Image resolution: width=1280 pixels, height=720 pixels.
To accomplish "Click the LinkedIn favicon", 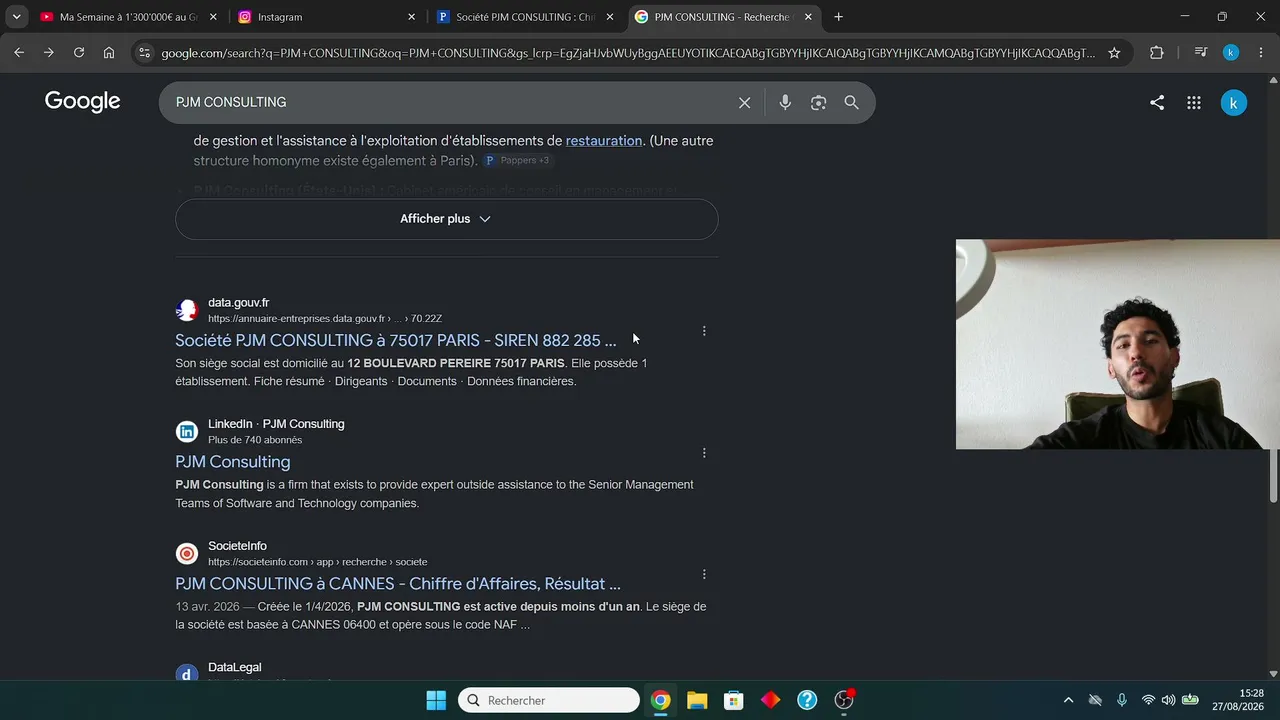I will point(187,432).
